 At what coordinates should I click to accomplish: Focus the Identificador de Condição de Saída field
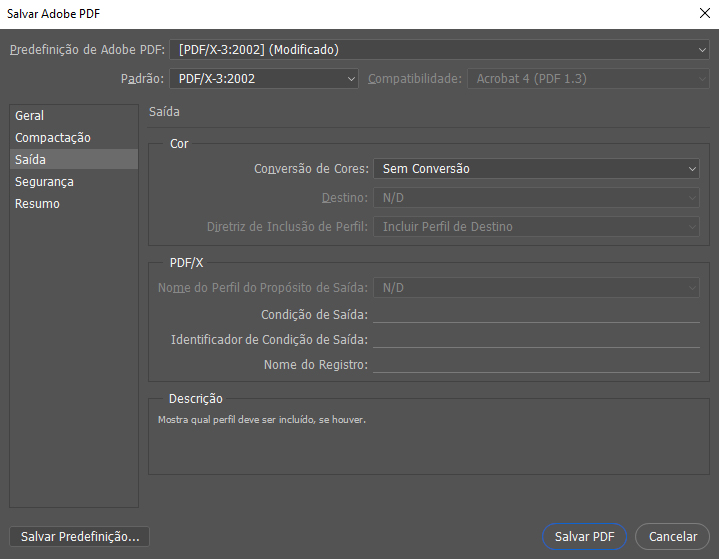tap(536, 340)
